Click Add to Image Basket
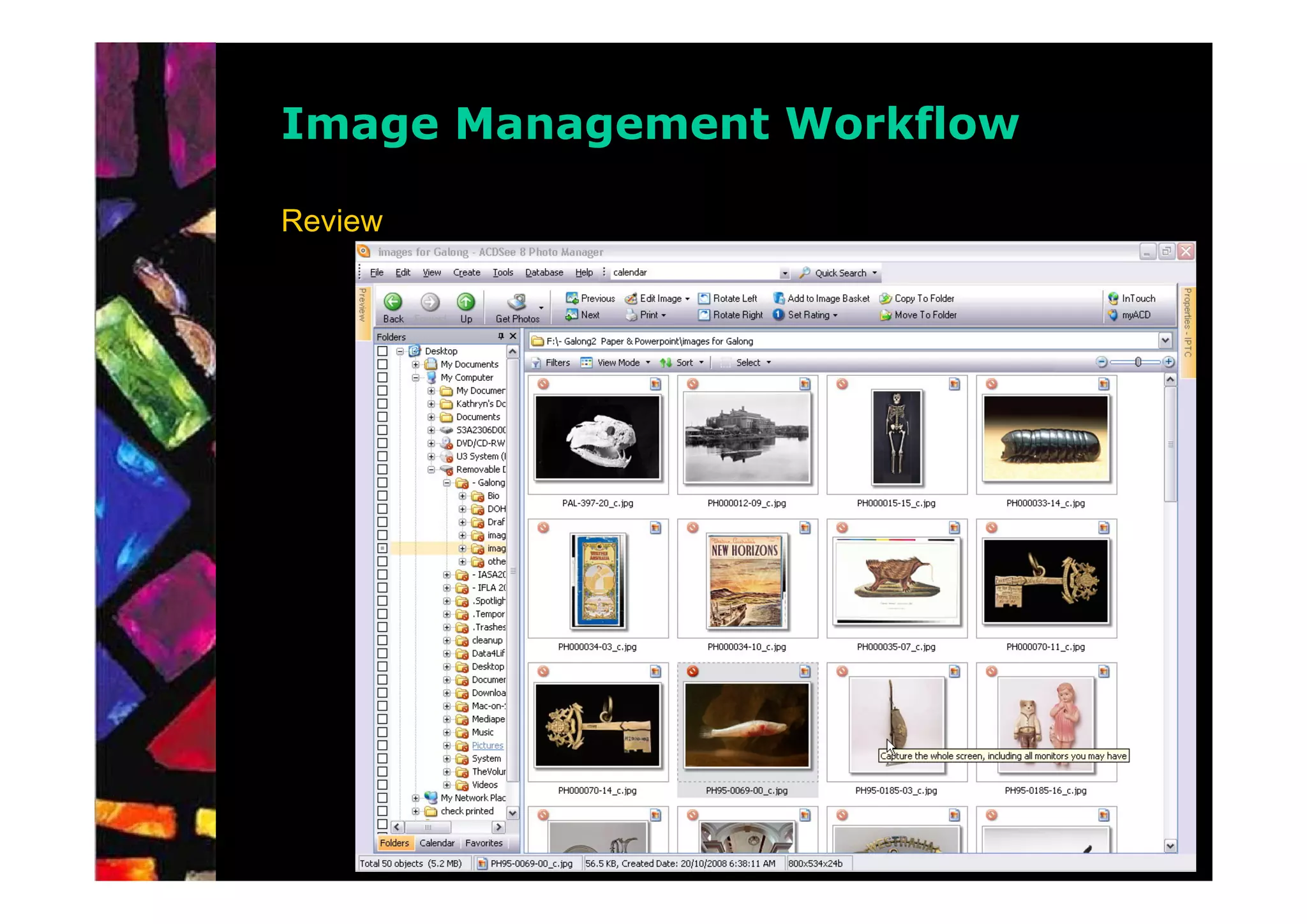This screenshot has width=1307, height=924. 821,298
